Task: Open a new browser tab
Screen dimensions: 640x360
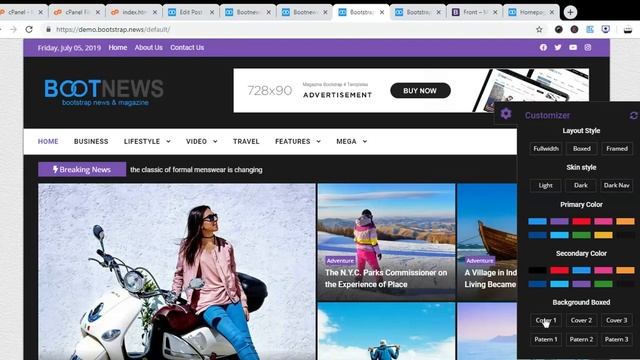Action: (570, 12)
